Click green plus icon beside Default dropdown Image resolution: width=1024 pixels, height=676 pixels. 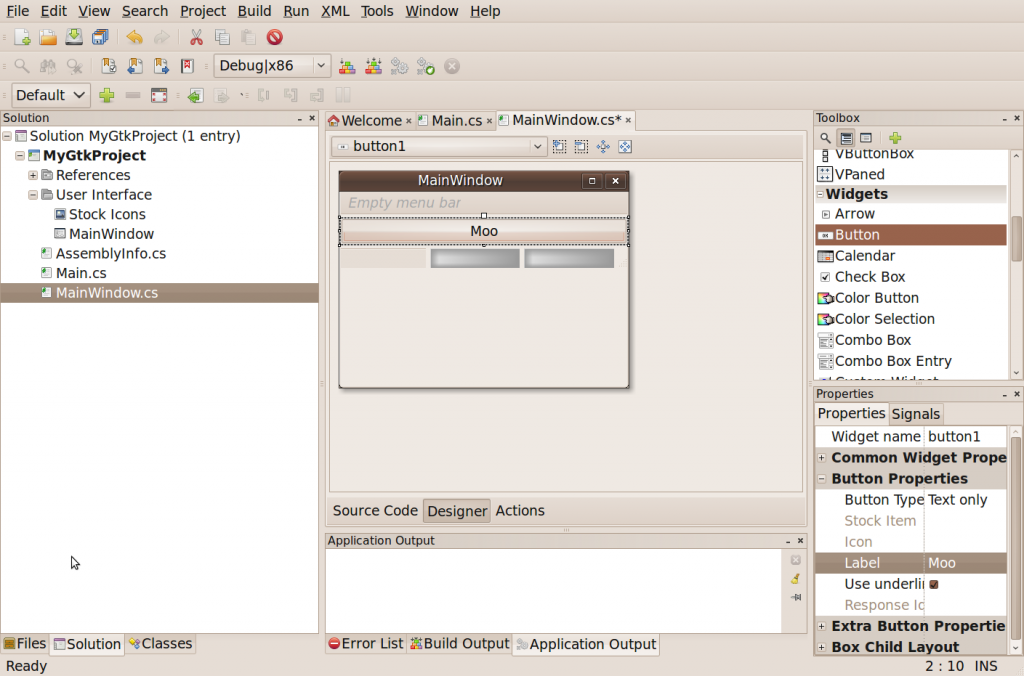106,95
